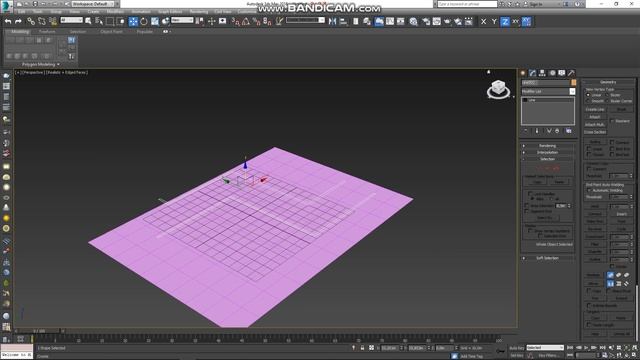Click the time slider handle
Screen dimensions: 640x360
click(39, 331)
